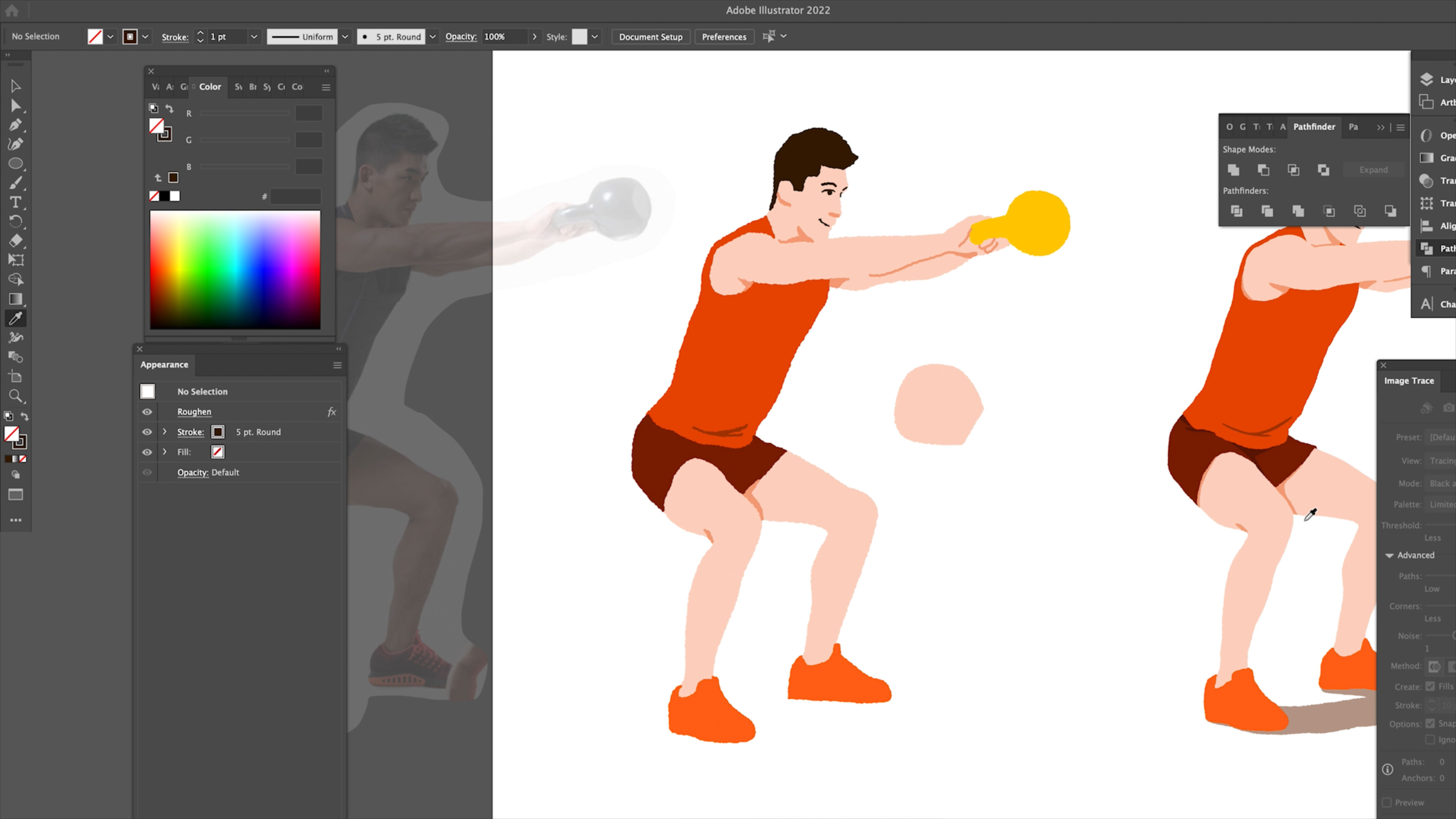Click the Stroke link in control bar

click(x=175, y=37)
